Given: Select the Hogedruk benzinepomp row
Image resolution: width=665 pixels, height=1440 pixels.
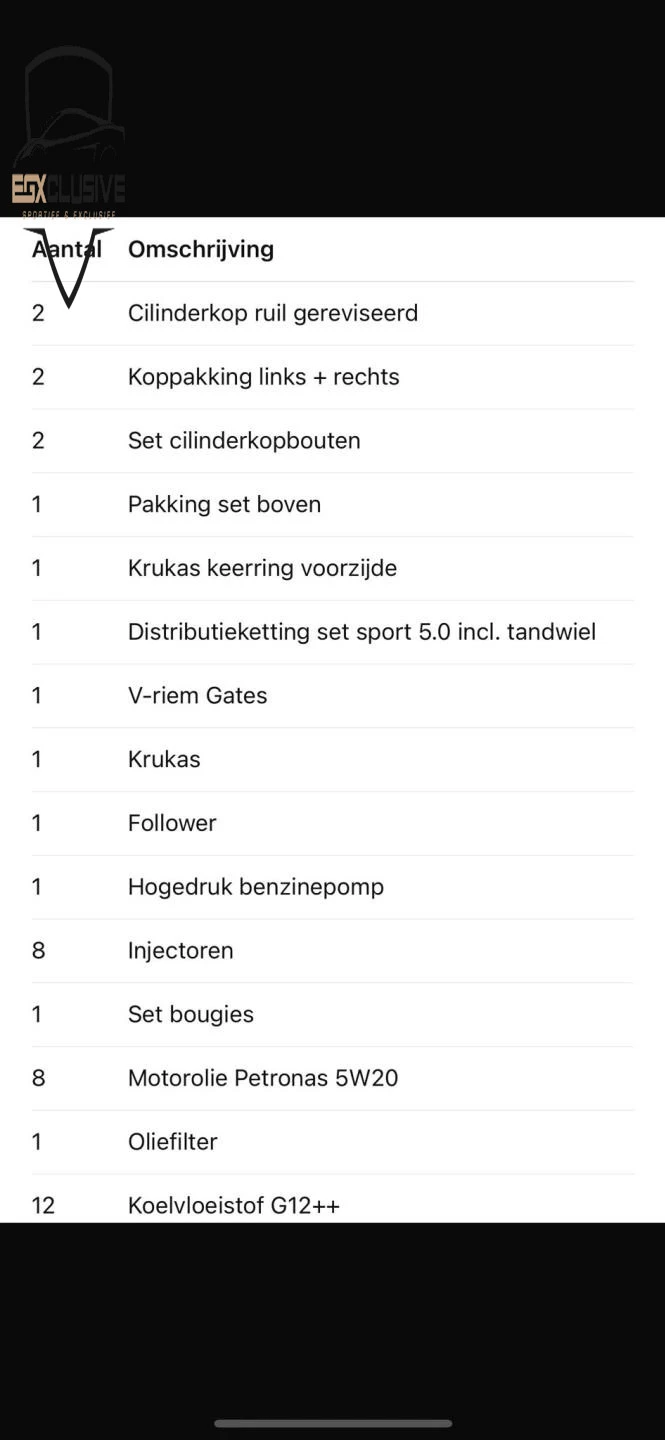Looking at the screenshot, I should coord(256,887).
